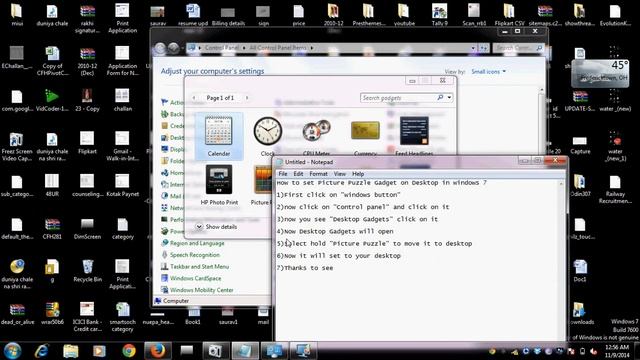Click the Search Control Panel field
The image size is (640, 360).
pos(519,48)
